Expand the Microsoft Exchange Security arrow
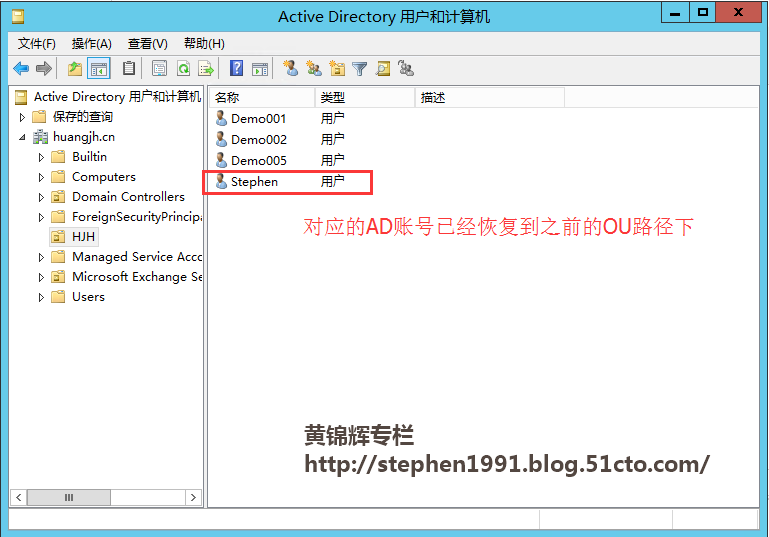 pos(41,278)
